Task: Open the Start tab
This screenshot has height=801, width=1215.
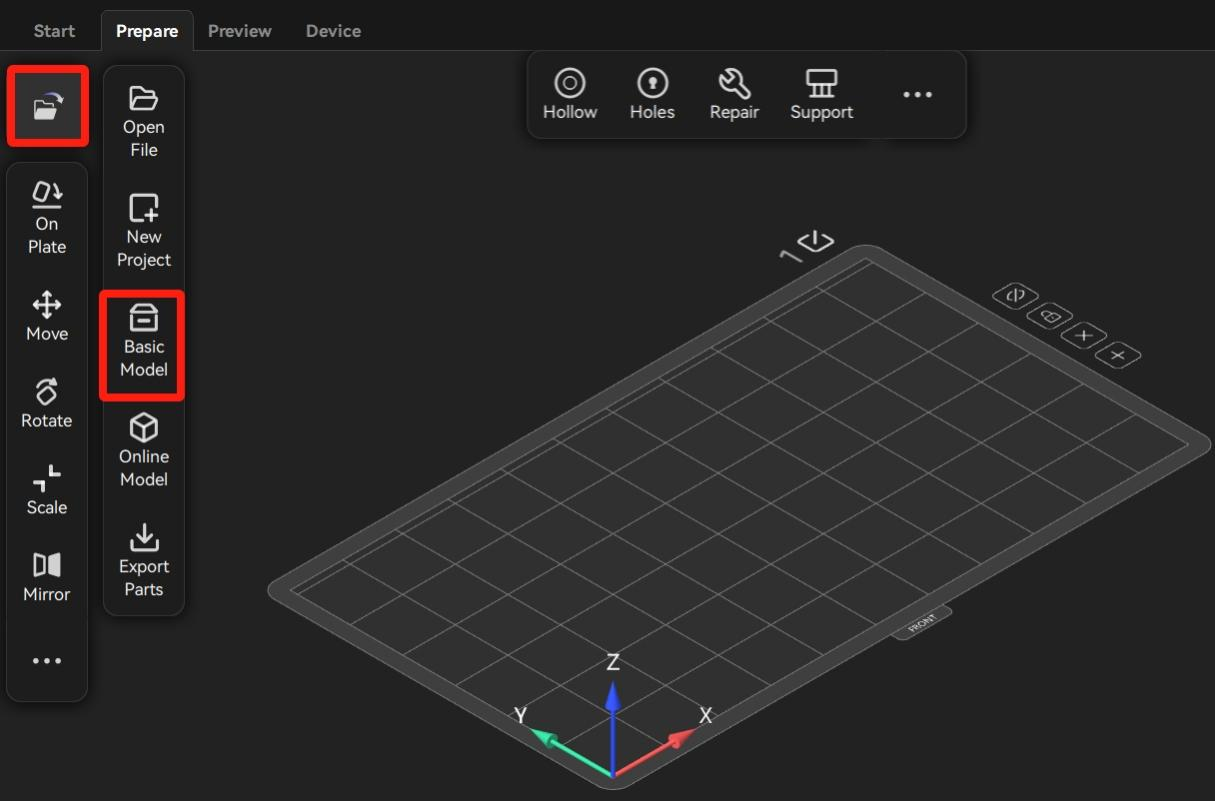Action: tap(54, 31)
